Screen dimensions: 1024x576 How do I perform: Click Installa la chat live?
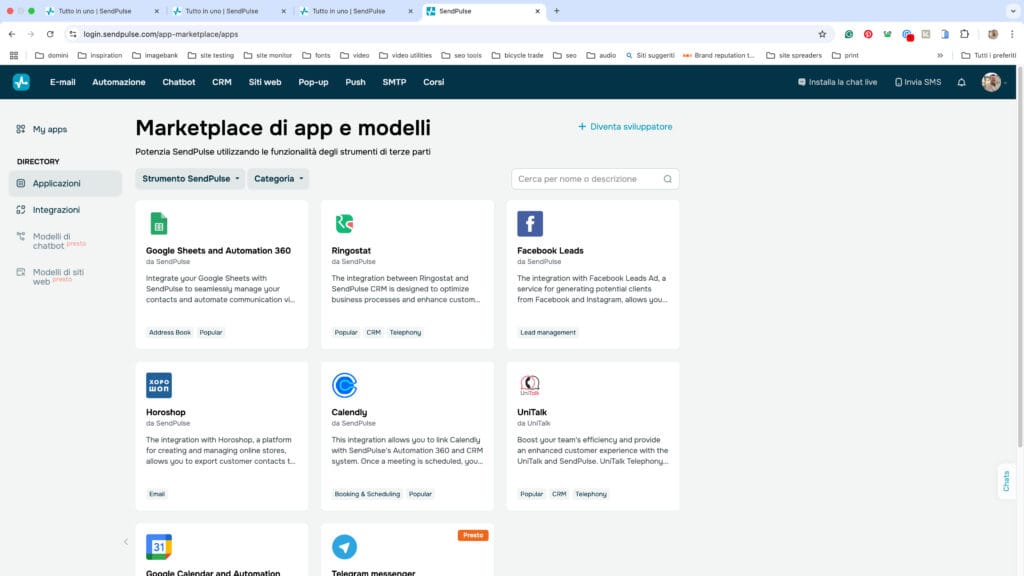tap(837, 82)
